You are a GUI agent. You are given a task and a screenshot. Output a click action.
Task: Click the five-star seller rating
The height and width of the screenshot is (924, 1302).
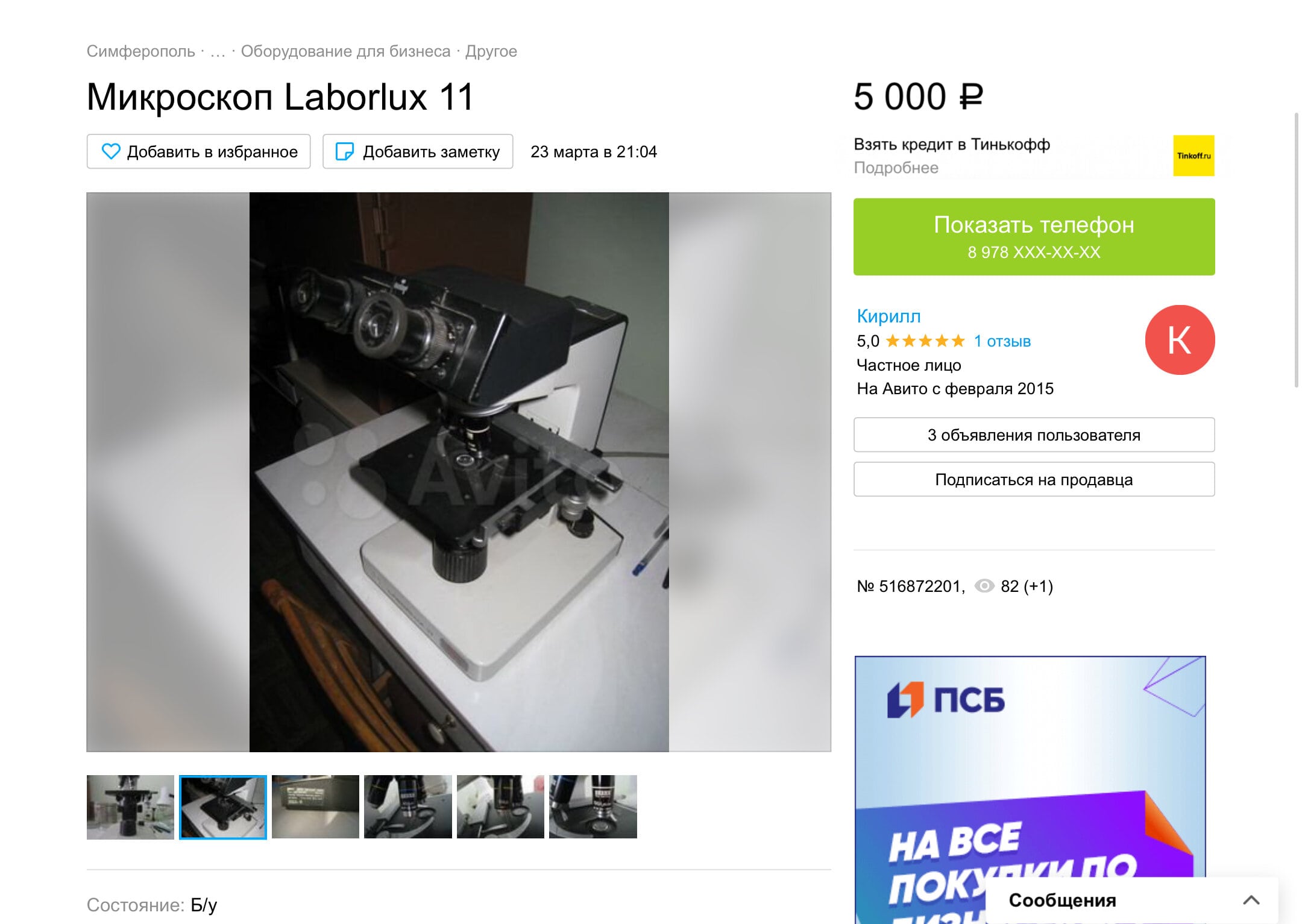925,341
